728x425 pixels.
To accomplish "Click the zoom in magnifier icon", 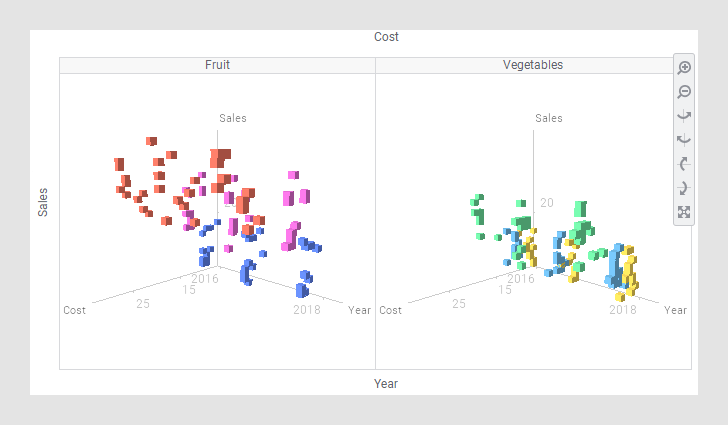I will click(x=684, y=67).
